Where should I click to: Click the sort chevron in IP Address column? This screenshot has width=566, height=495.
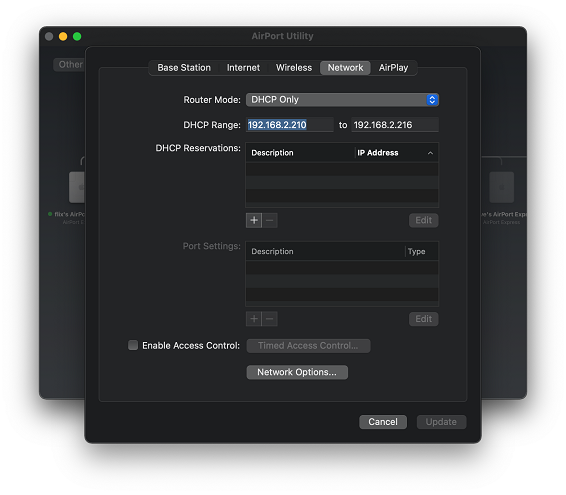pyautogui.click(x=430, y=153)
